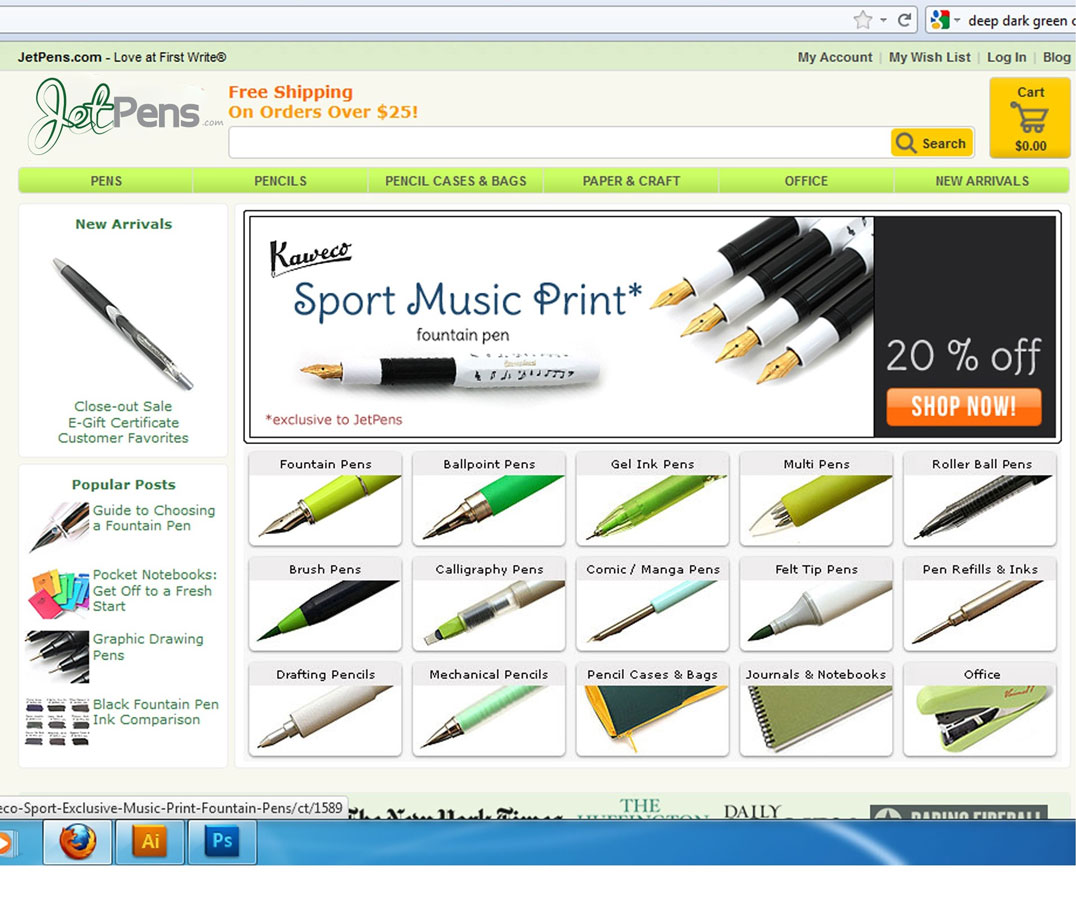The height and width of the screenshot is (900, 1076).
Task: Select the Felt Tip Pens category tile
Action: pos(817,604)
